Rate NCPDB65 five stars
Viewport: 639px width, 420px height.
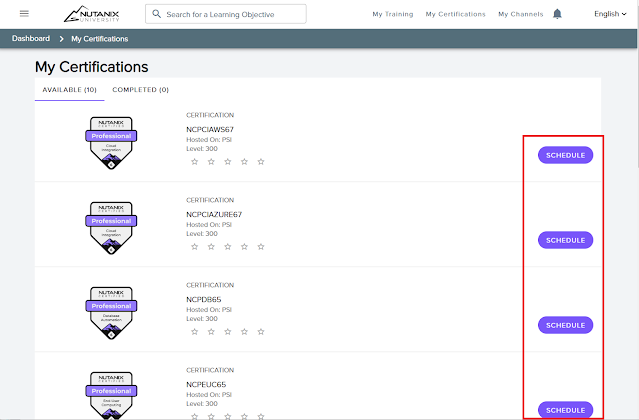coord(261,332)
